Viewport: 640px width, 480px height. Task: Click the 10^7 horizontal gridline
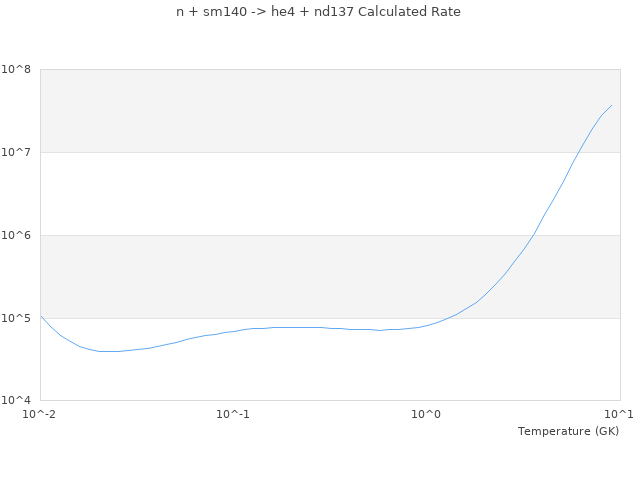coord(300,152)
